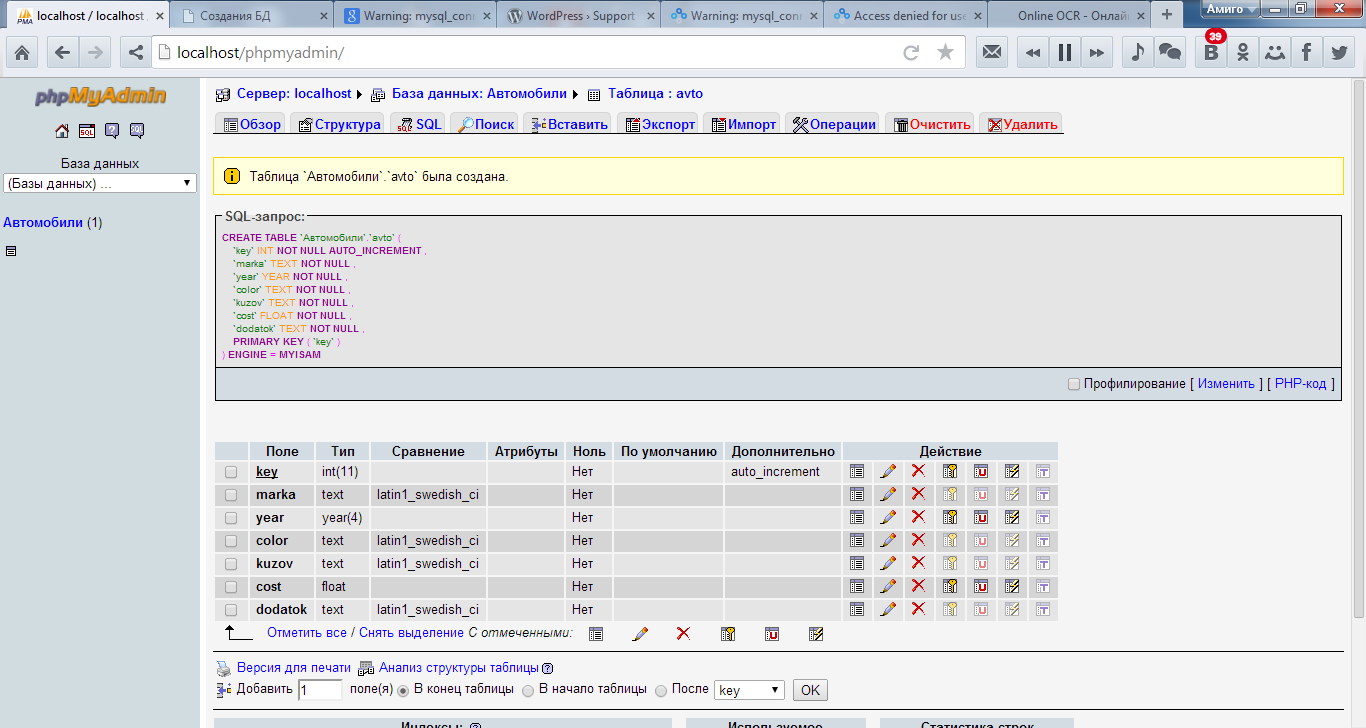1366x728 pixels.
Task: Click the unique index icon for key row
Action: (981, 471)
